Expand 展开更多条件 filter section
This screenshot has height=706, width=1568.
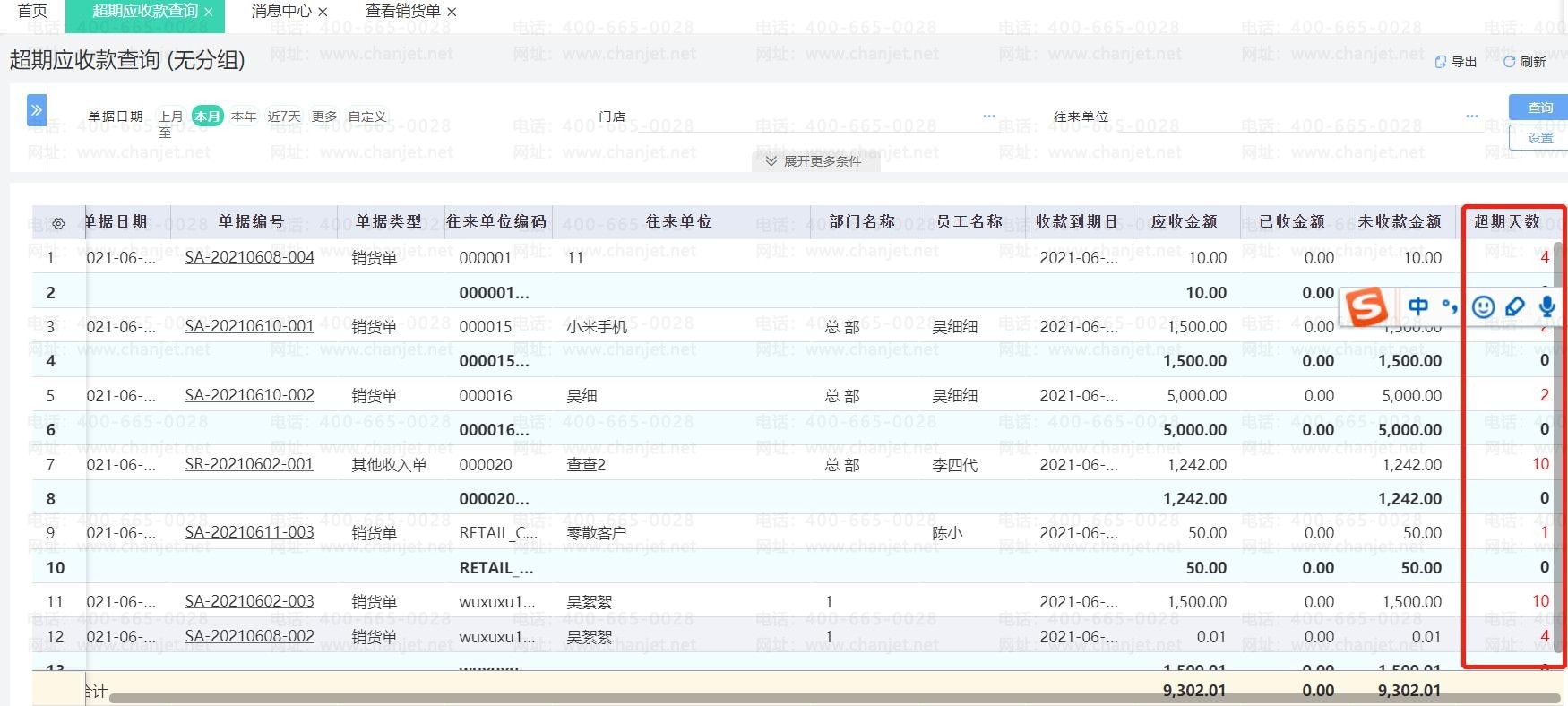[x=814, y=161]
